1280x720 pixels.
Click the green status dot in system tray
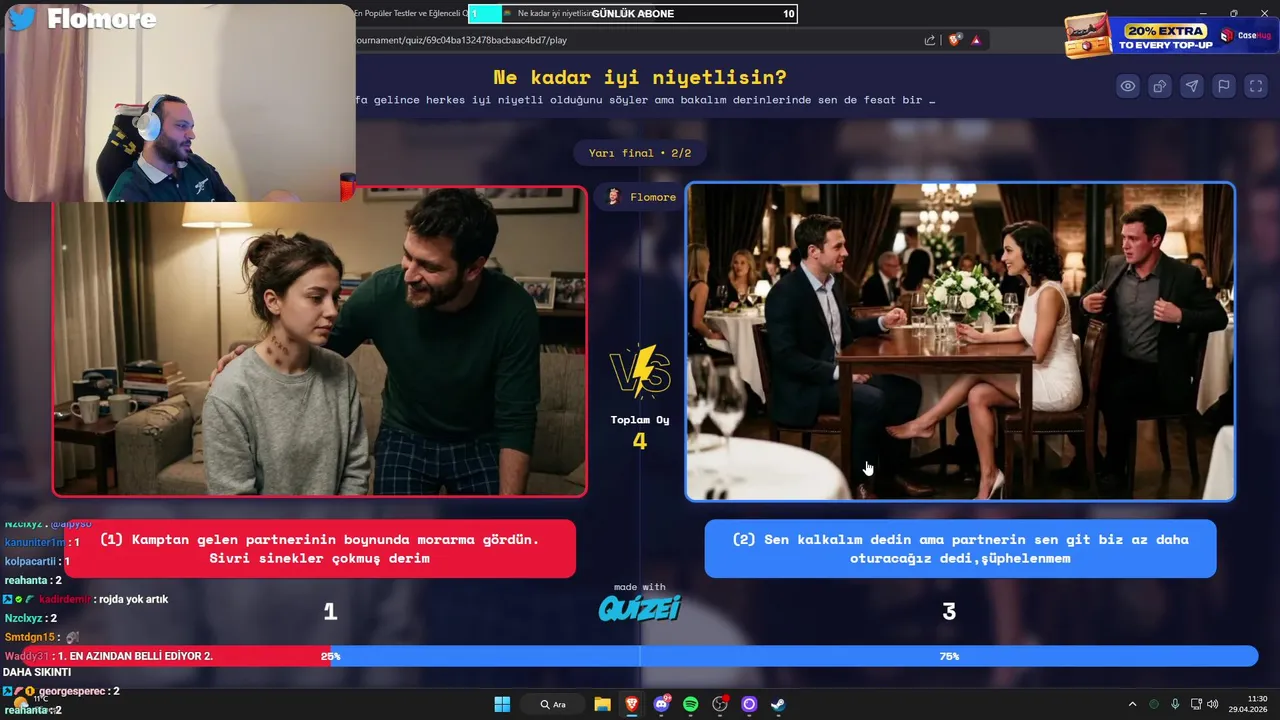[1154, 704]
